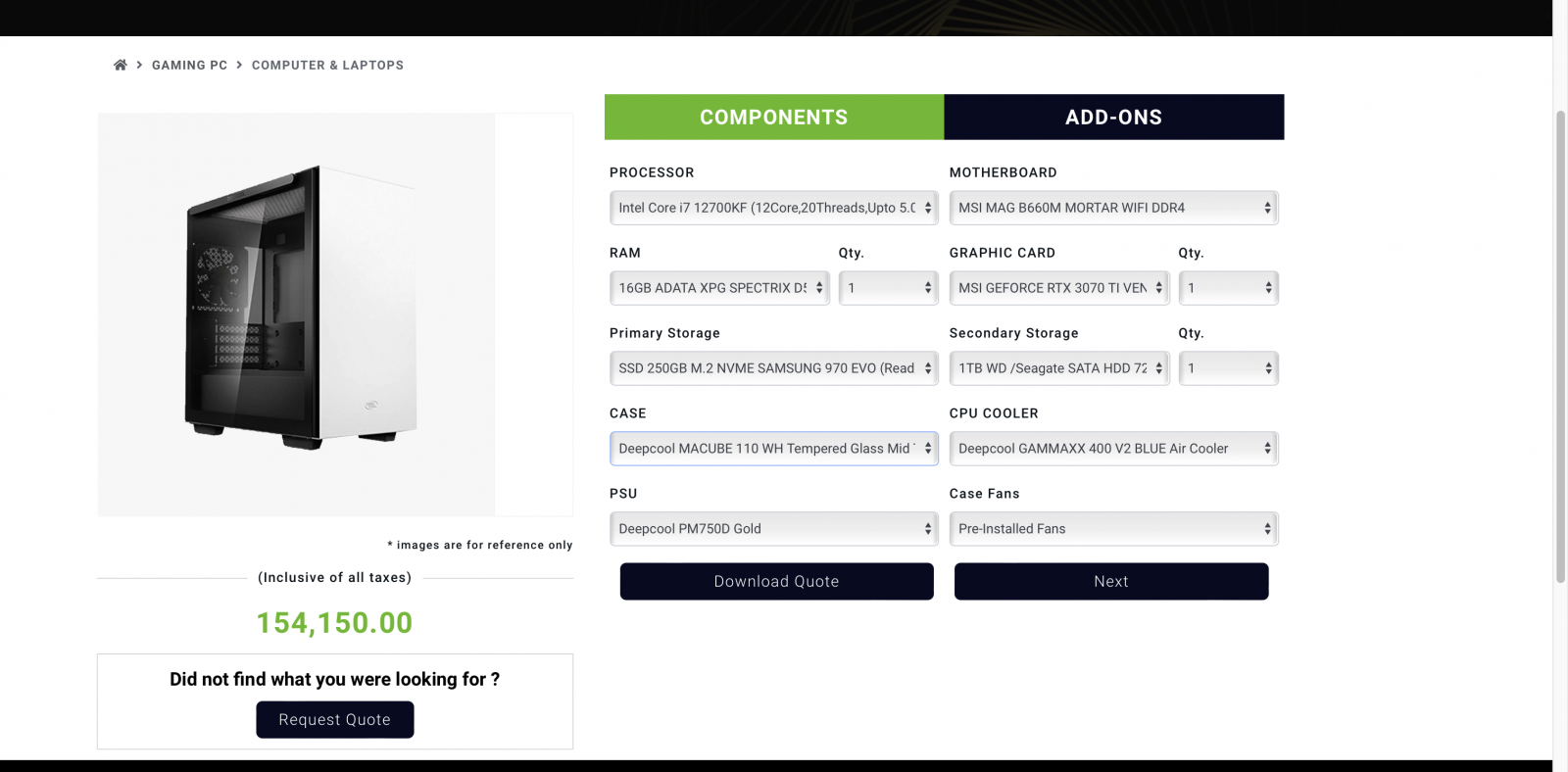The height and width of the screenshot is (772, 1568).
Task: Click the Request Quote button
Action: click(335, 720)
